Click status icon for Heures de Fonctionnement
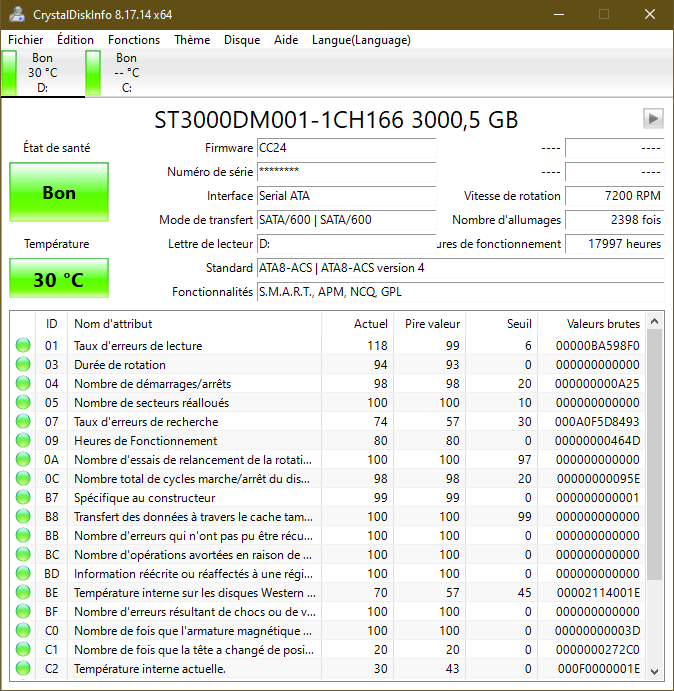 point(22,441)
